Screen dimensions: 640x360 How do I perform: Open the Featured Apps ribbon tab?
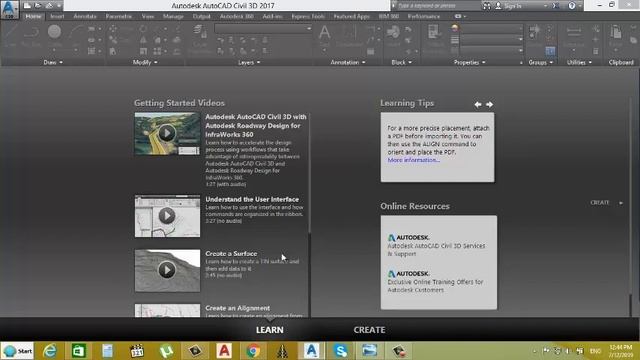(351, 16)
